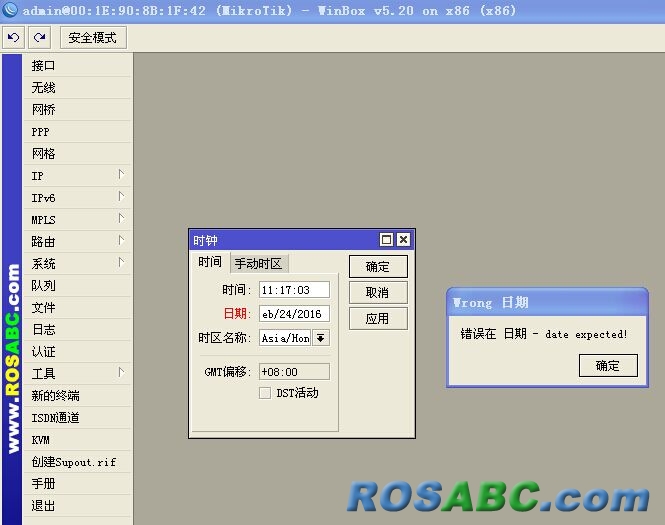
Task: Open the 队列 menu item
Action: (78, 286)
